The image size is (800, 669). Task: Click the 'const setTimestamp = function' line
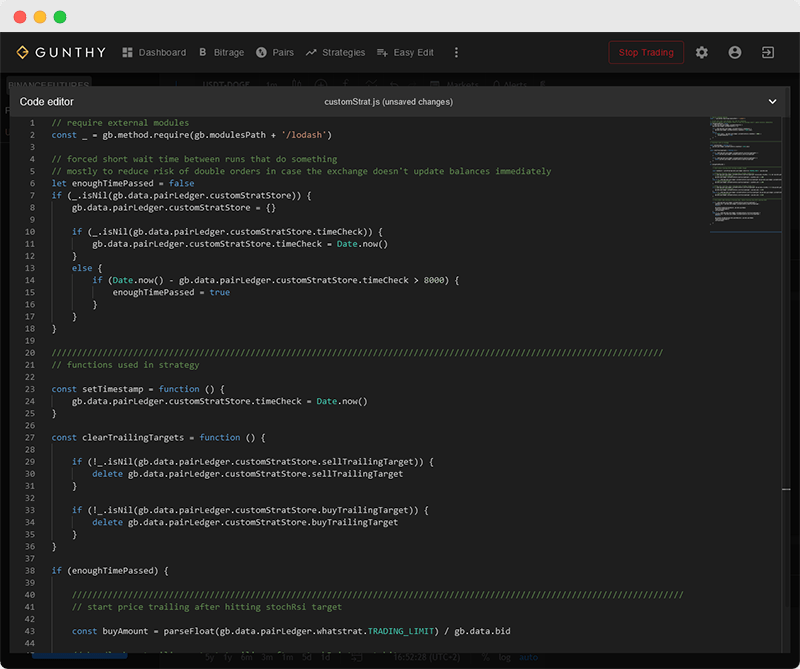click(x=138, y=389)
